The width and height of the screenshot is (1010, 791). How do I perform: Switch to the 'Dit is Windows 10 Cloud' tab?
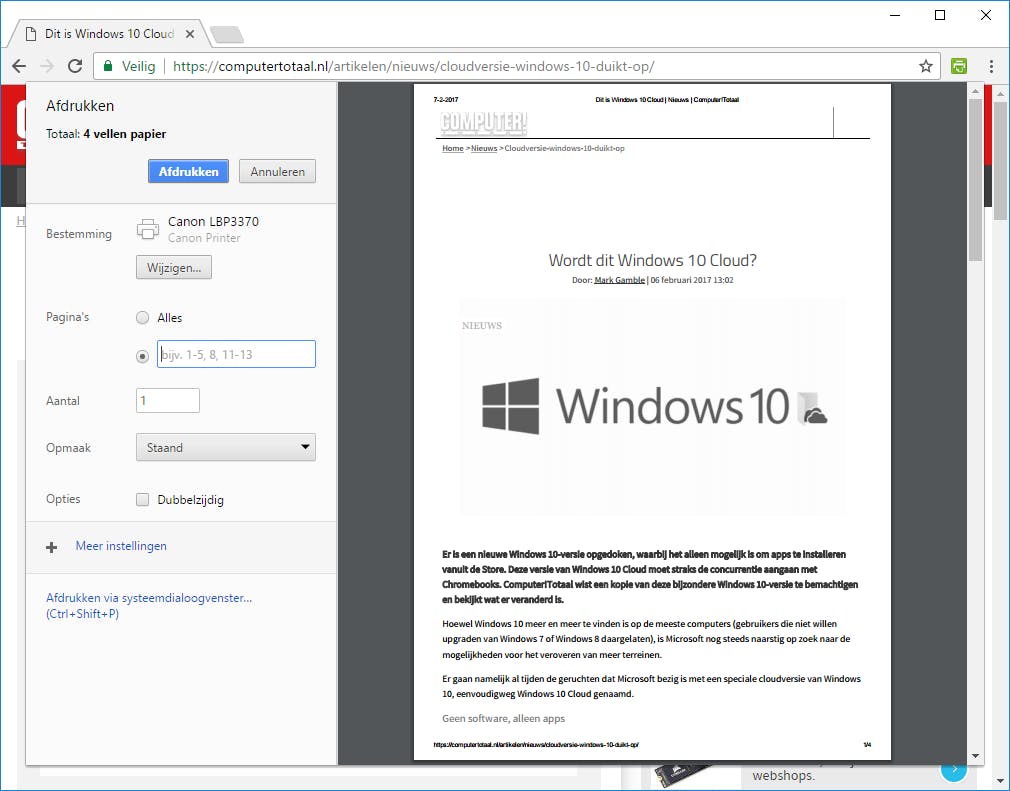(x=109, y=34)
